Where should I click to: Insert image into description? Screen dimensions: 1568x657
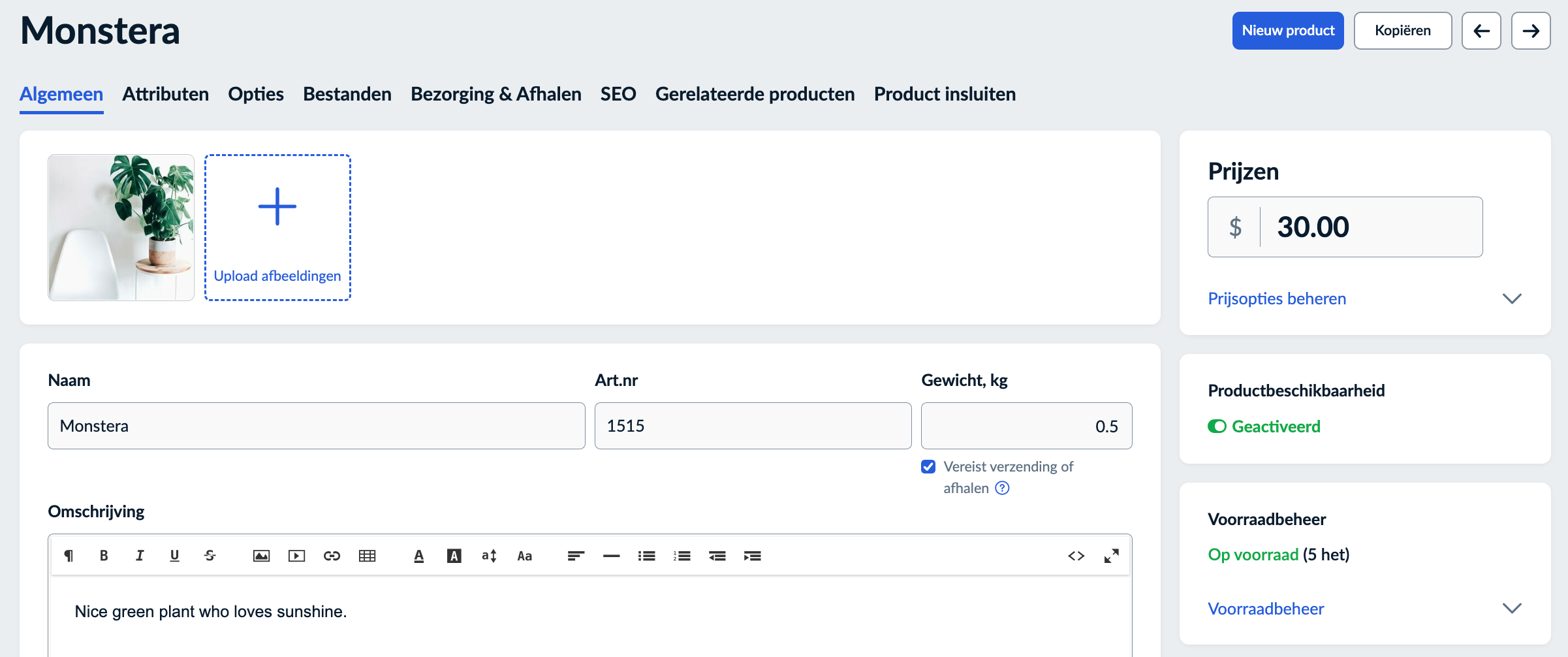click(x=261, y=556)
